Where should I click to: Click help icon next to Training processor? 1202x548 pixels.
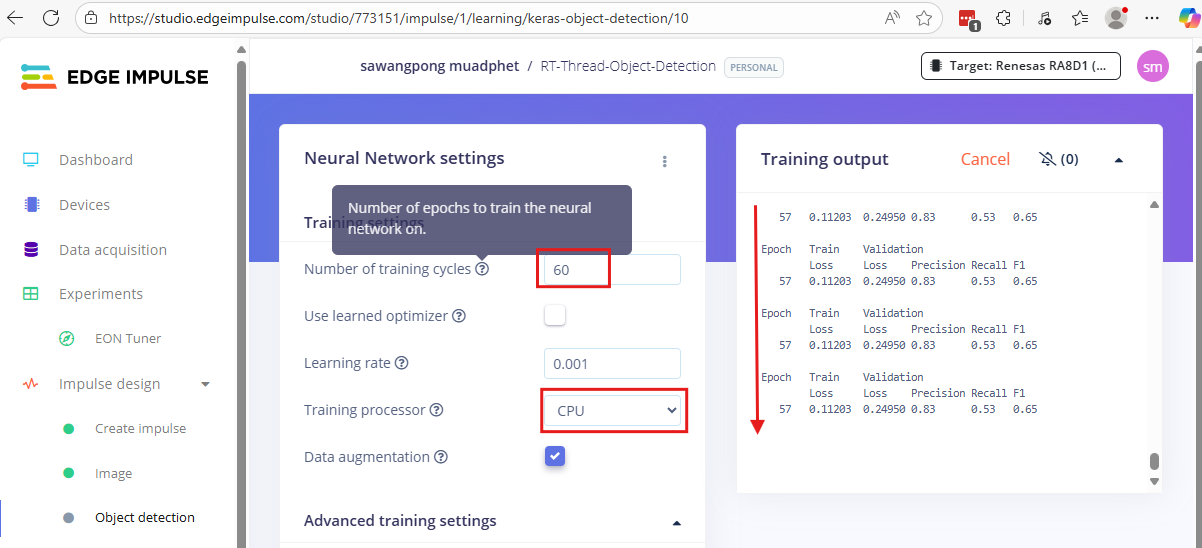pyautogui.click(x=436, y=410)
